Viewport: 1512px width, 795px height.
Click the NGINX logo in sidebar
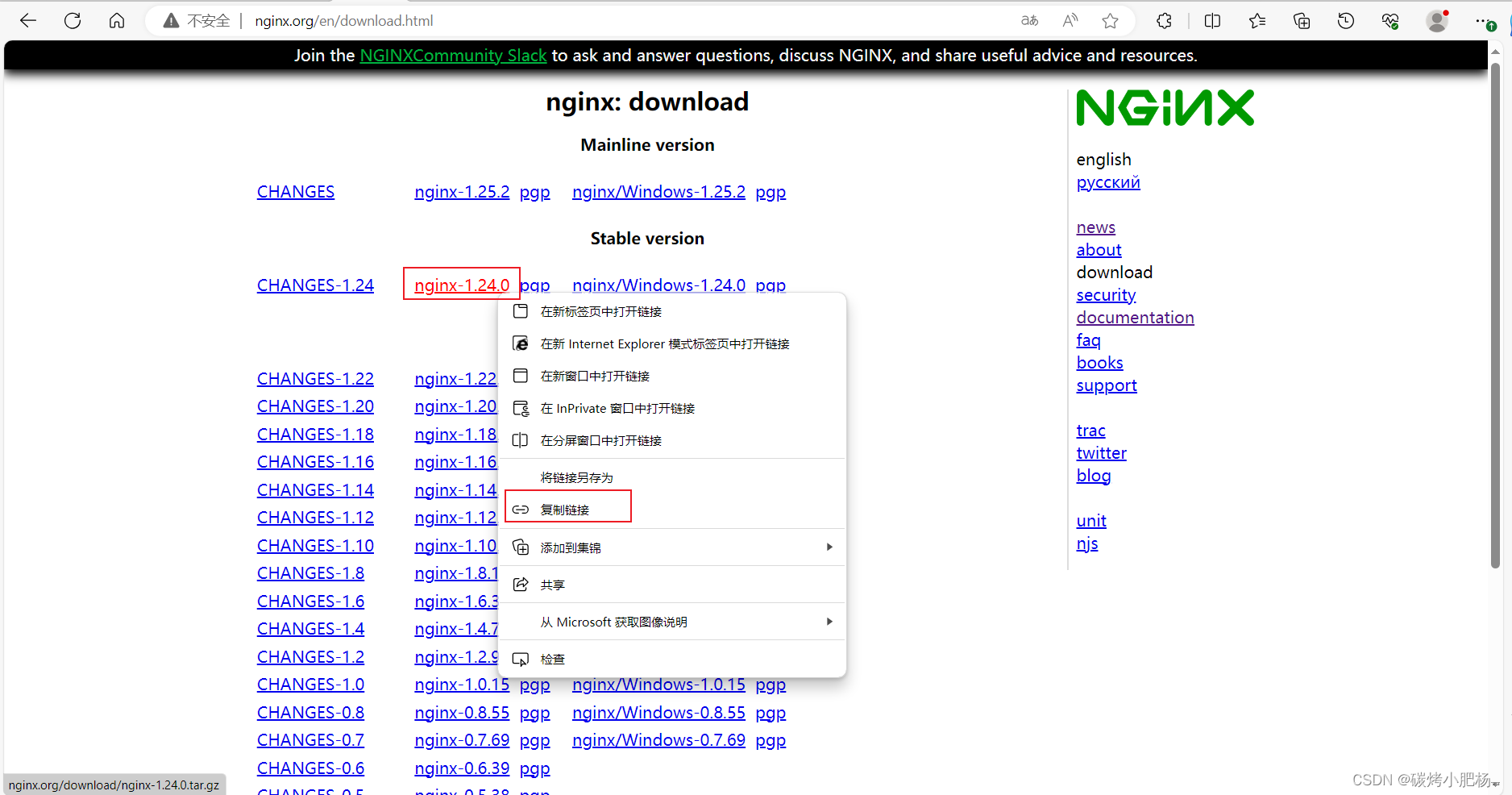point(1165,108)
